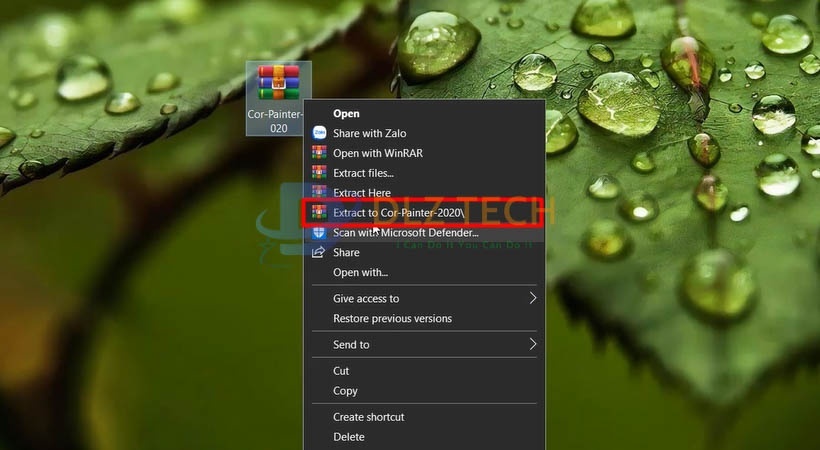The width and height of the screenshot is (820, 450).
Task: Open the Send to submenu
Action: 424,344
